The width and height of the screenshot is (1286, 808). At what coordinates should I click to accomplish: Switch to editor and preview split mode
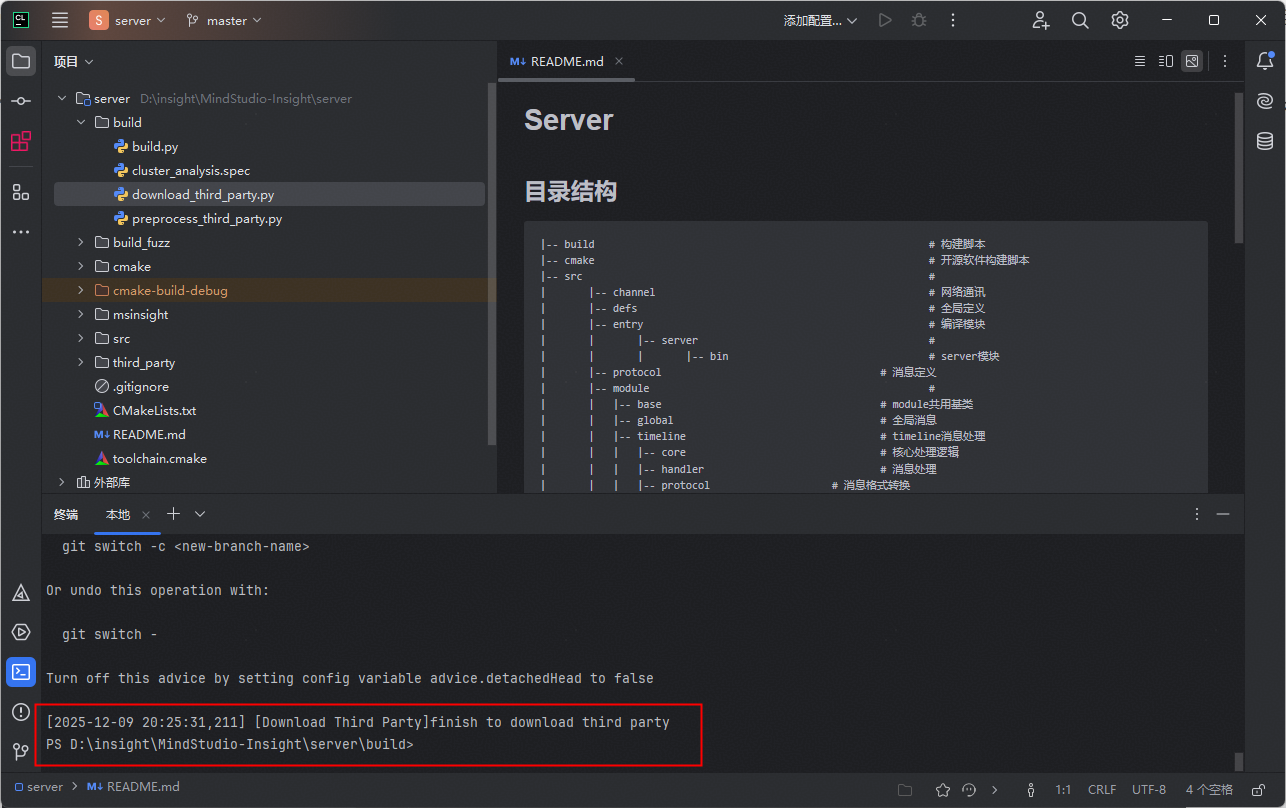pyautogui.click(x=1165, y=61)
